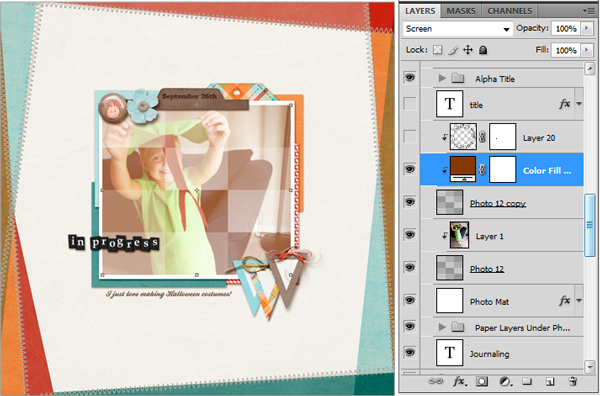Expand the Alpha Title layer group
Image resolution: width=600 pixels, height=396 pixels.
tap(442, 78)
